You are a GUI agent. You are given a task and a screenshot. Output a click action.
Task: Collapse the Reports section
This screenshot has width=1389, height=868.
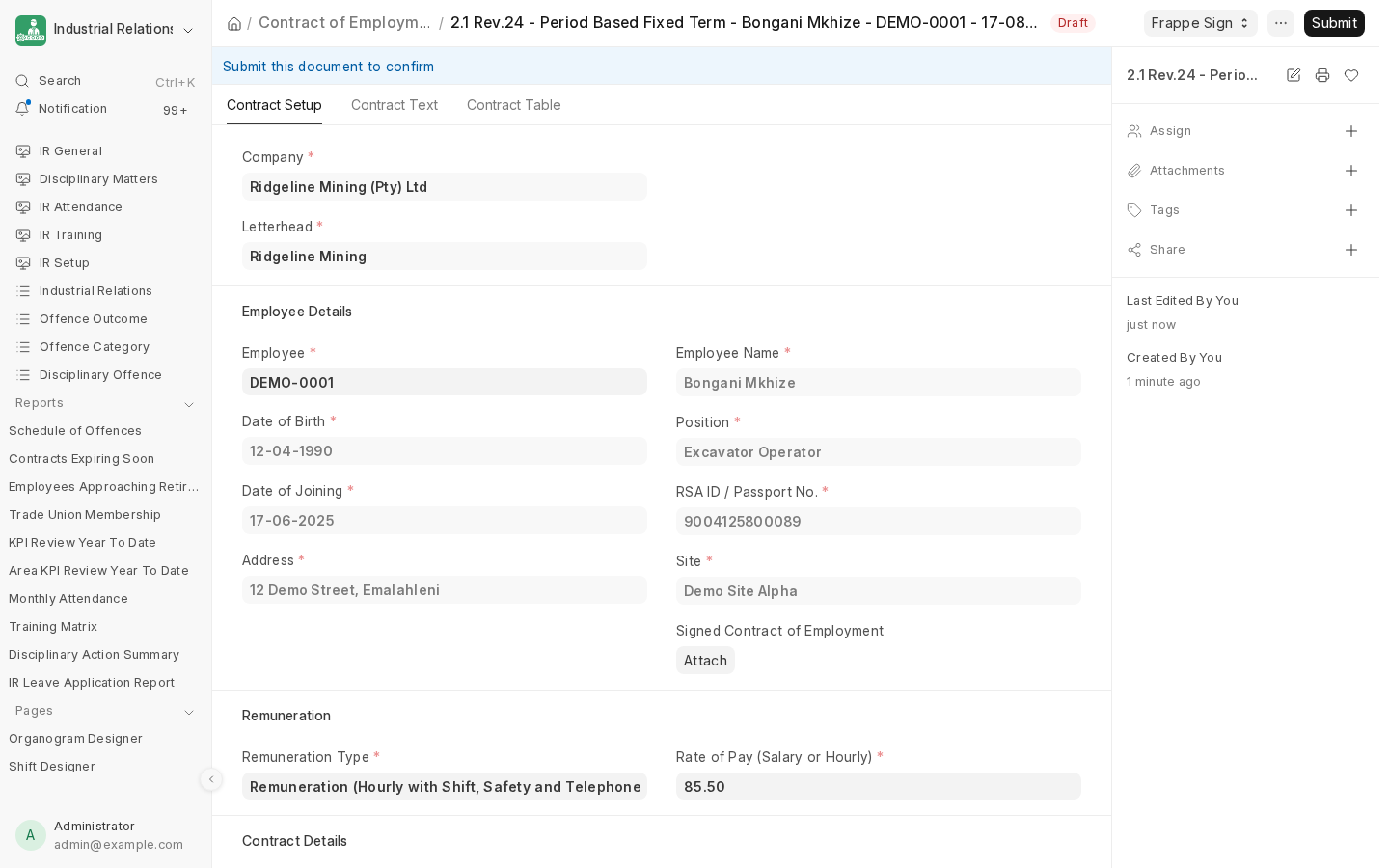(x=189, y=404)
